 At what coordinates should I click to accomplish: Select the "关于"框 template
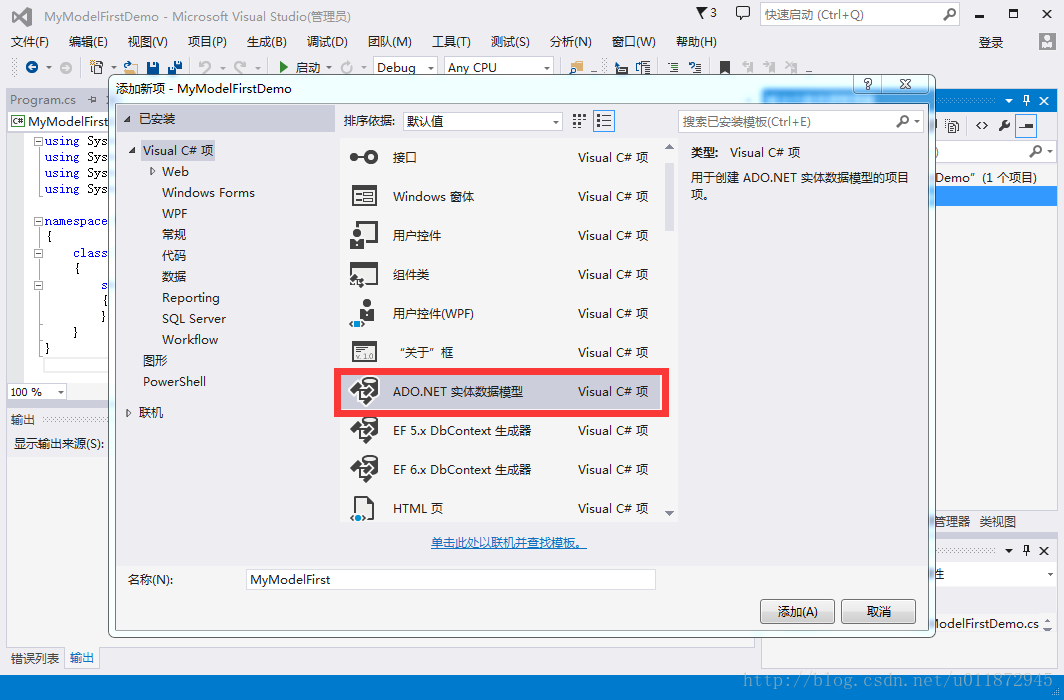coord(501,353)
